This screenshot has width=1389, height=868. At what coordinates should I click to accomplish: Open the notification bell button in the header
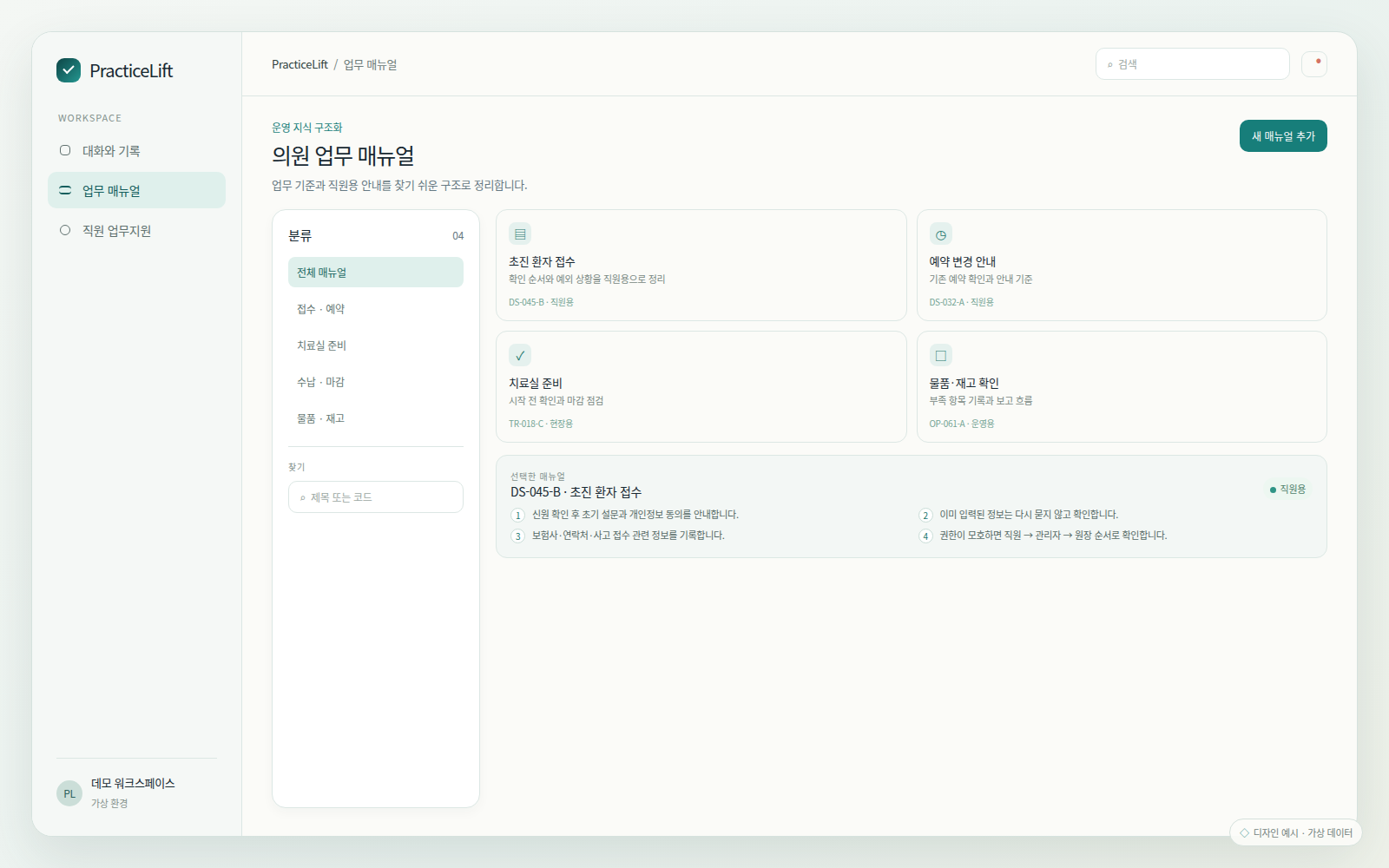pos(1314,64)
